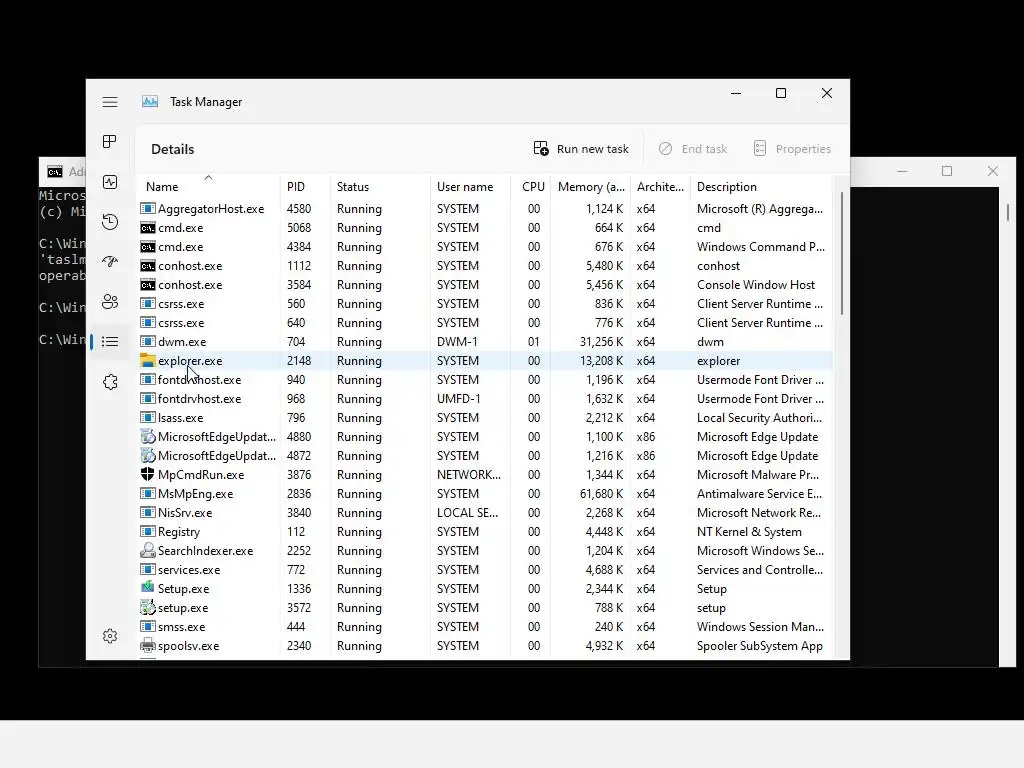Sort by Name column header
1024x768 pixels.
coord(208,187)
